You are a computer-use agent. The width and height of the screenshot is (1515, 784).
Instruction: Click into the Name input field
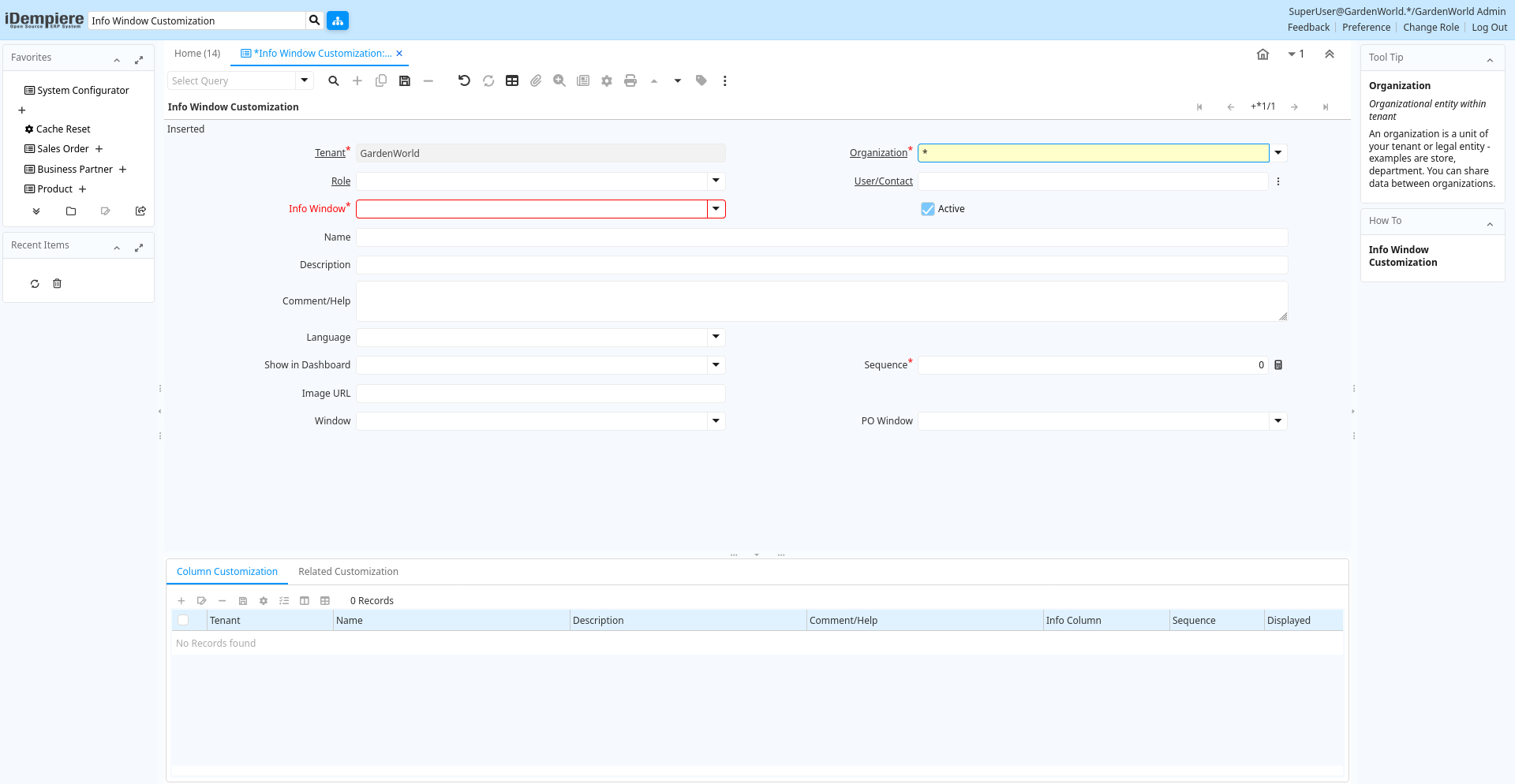821,237
